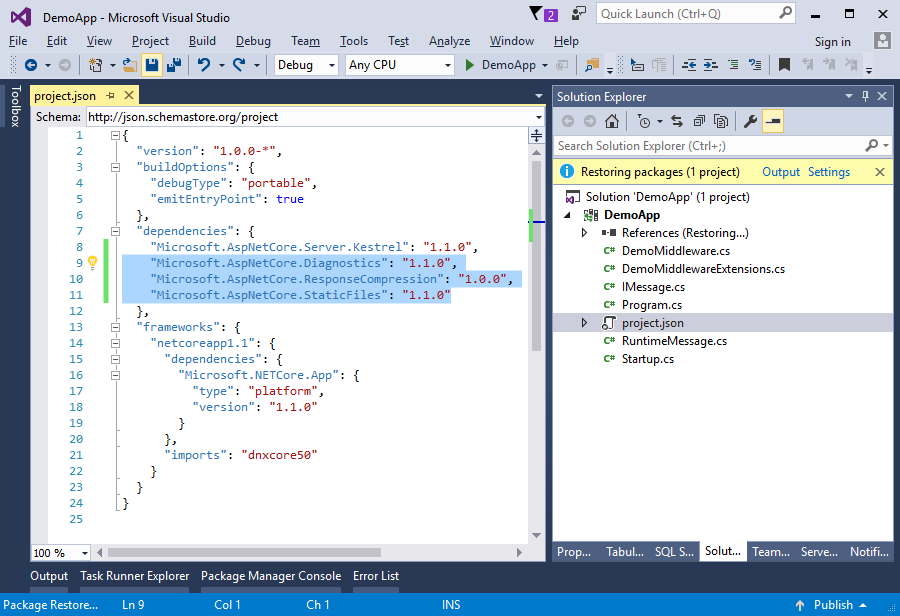Click the Increase Indent icon
The width and height of the screenshot is (900, 616).
coord(711,65)
